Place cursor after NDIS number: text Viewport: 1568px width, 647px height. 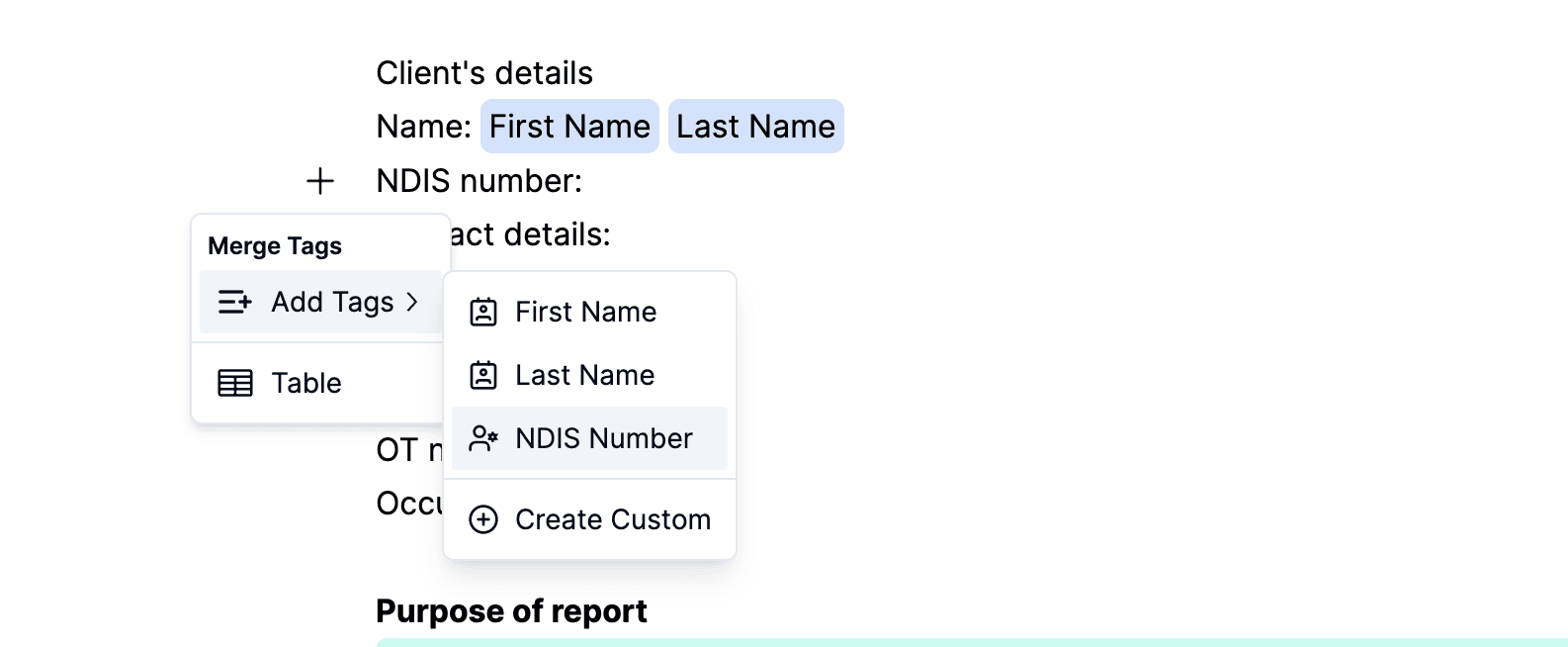(585, 181)
